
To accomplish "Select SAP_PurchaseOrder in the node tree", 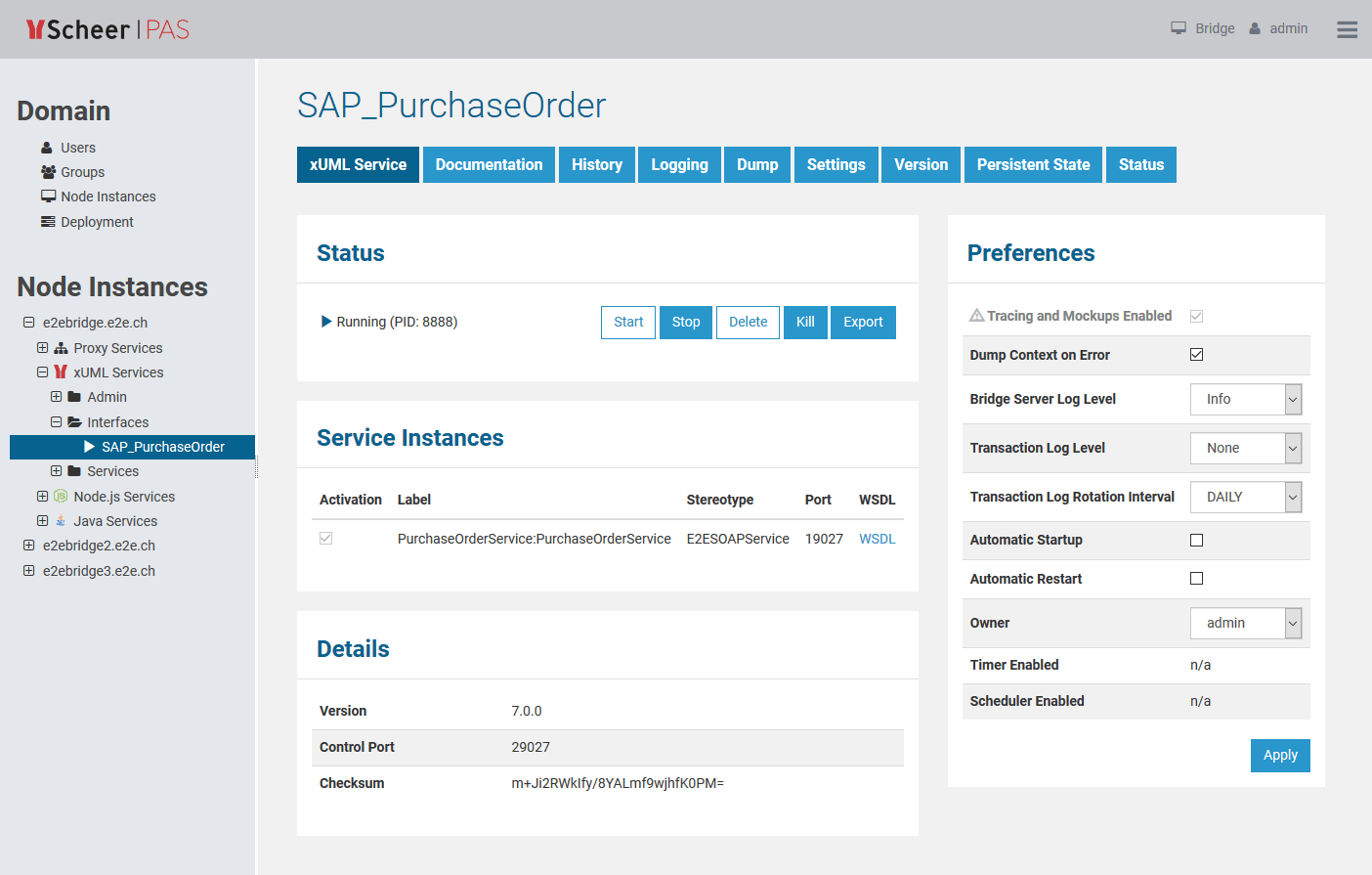I will coord(163,447).
